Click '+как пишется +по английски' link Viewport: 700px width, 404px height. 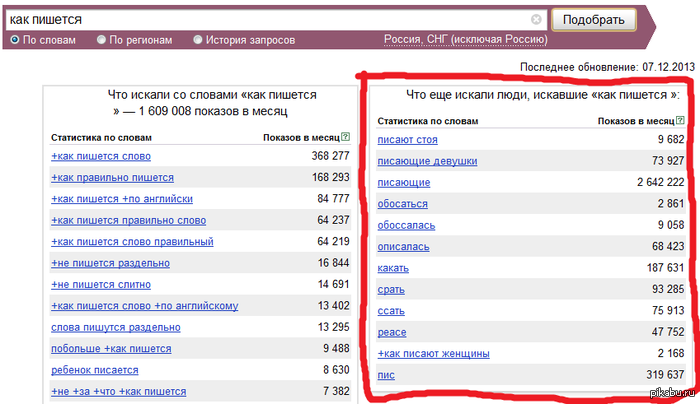[x=121, y=199]
